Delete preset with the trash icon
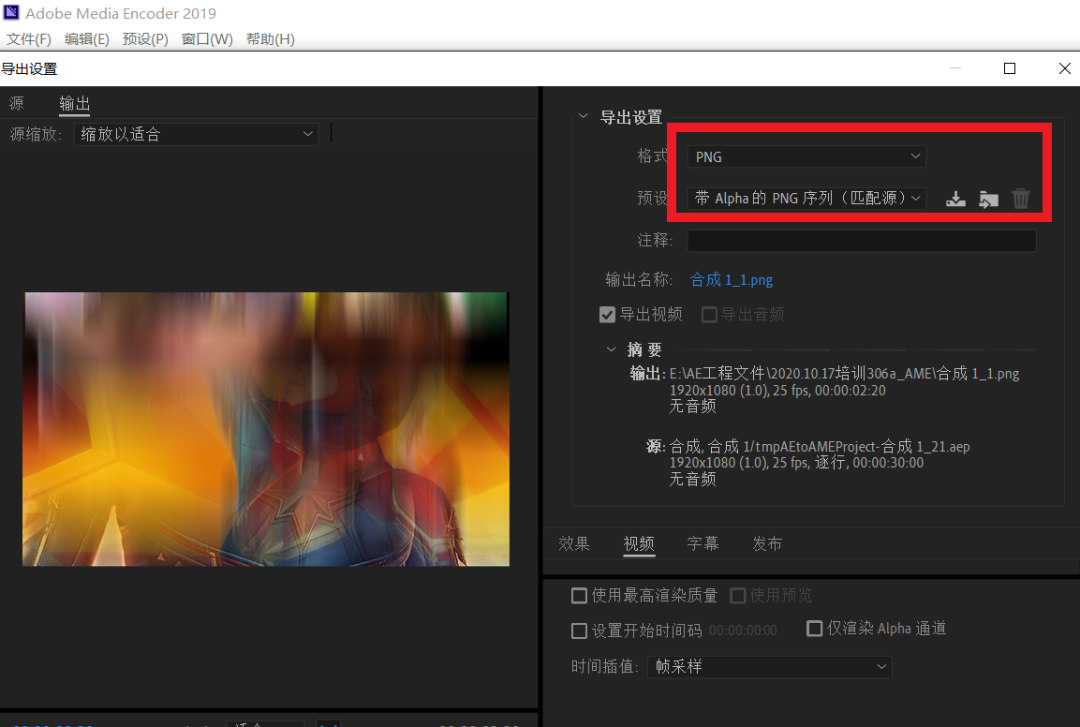 [1021, 199]
